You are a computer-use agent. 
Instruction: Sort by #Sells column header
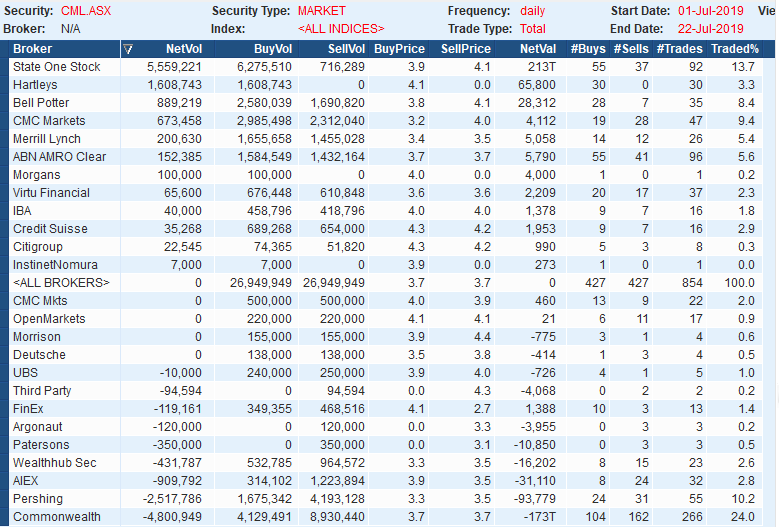[631, 49]
